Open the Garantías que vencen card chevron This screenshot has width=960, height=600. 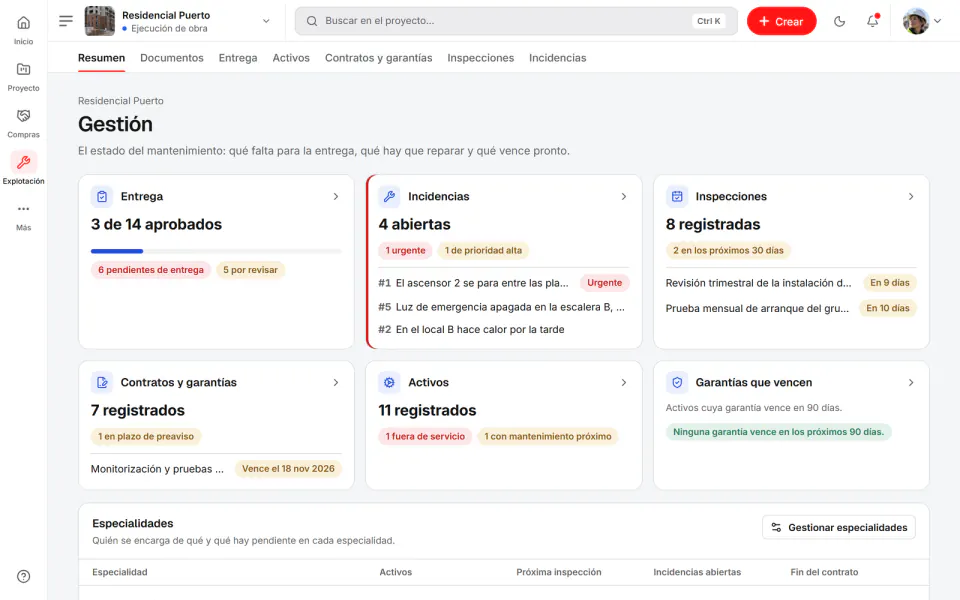[910, 383]
